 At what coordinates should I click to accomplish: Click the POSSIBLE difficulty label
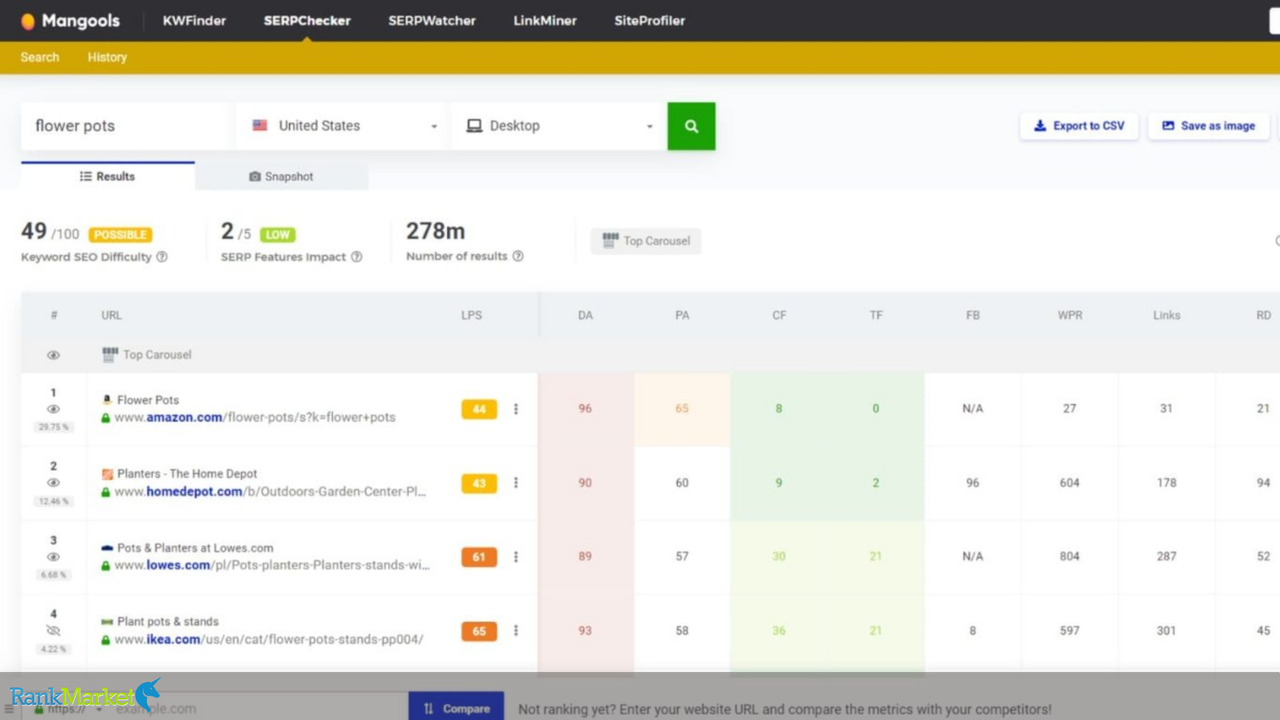point(120,235)
